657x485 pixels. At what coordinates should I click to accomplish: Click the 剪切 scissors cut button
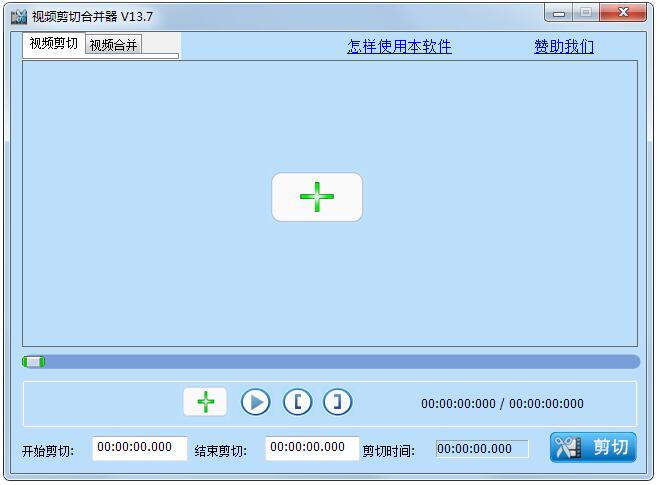pyautogui.click(x=593, y=447)
